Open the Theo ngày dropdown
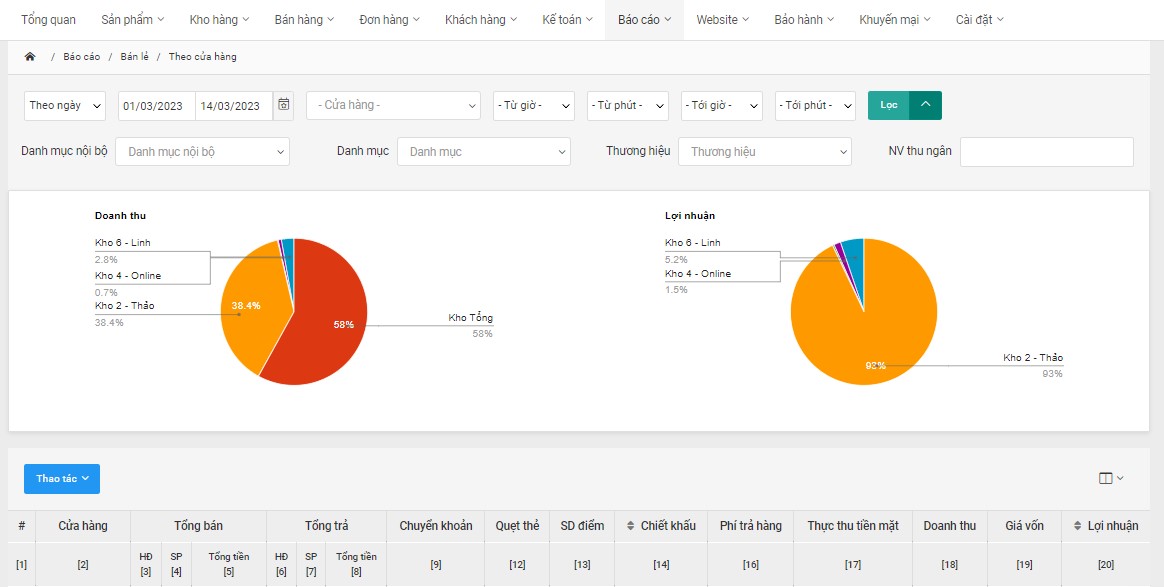The image size is (1164, 587). click(65, 106)
